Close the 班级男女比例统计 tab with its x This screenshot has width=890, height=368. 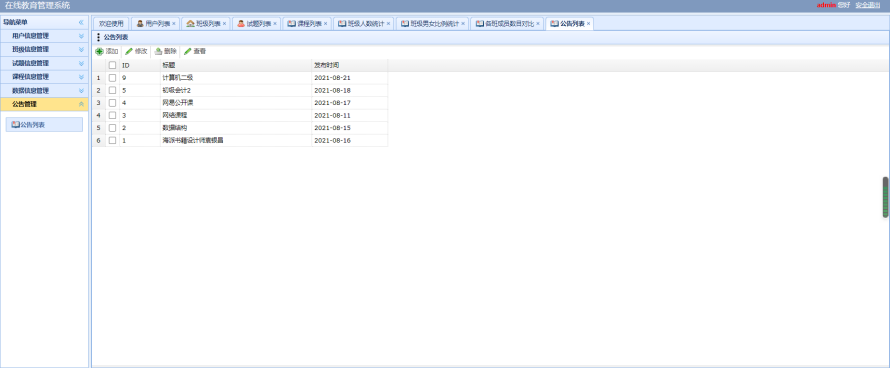click(x=463, y=24)
